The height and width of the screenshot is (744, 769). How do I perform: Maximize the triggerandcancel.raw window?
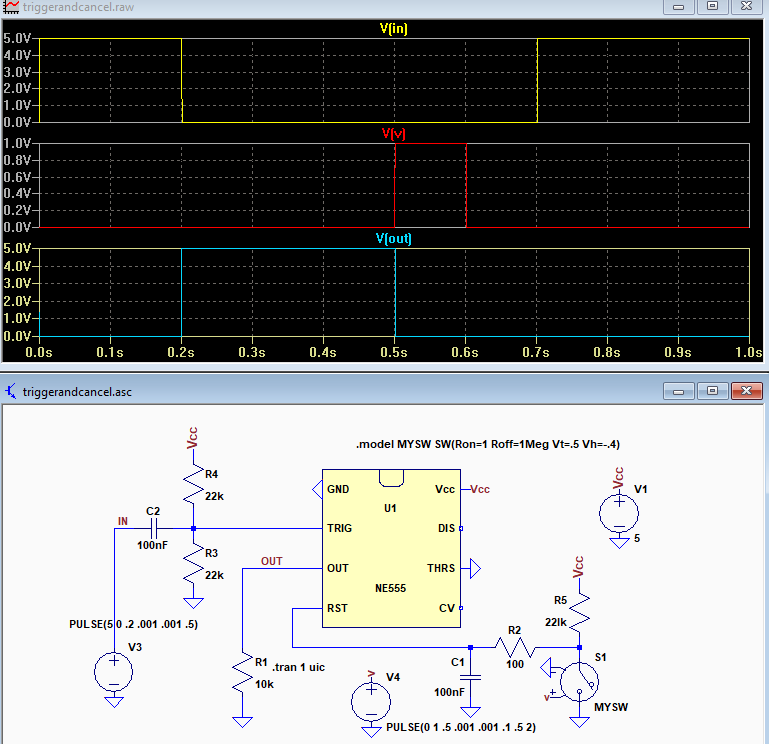tap(713, 6)
